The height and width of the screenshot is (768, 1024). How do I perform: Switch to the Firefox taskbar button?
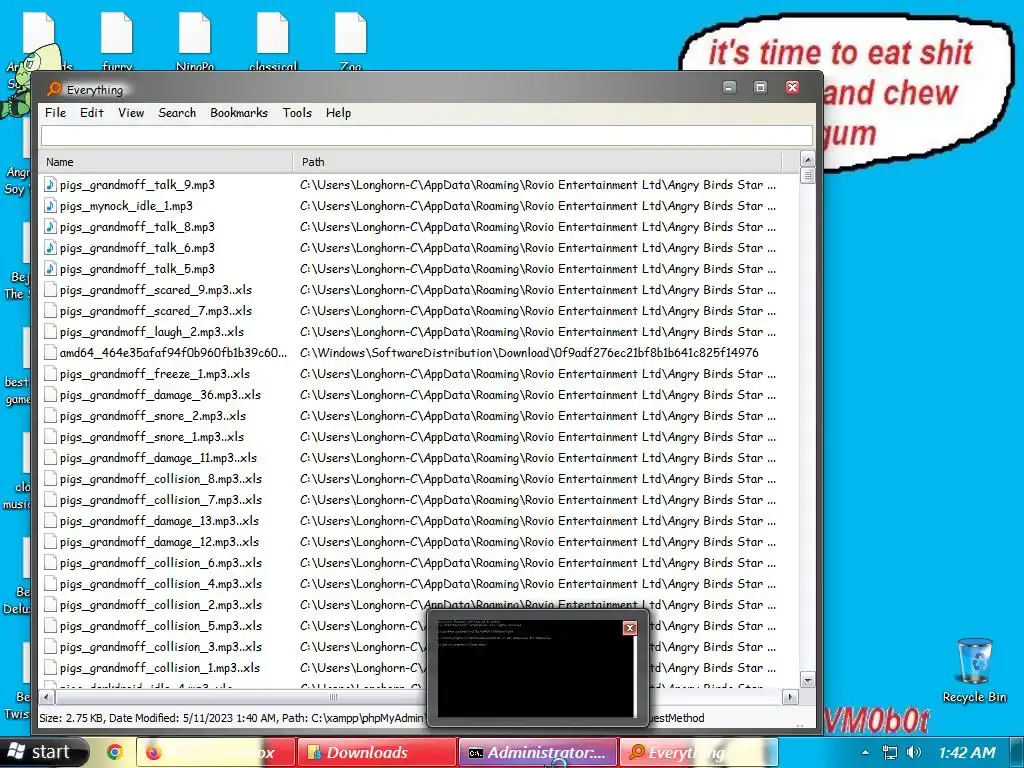click(214, 752)
